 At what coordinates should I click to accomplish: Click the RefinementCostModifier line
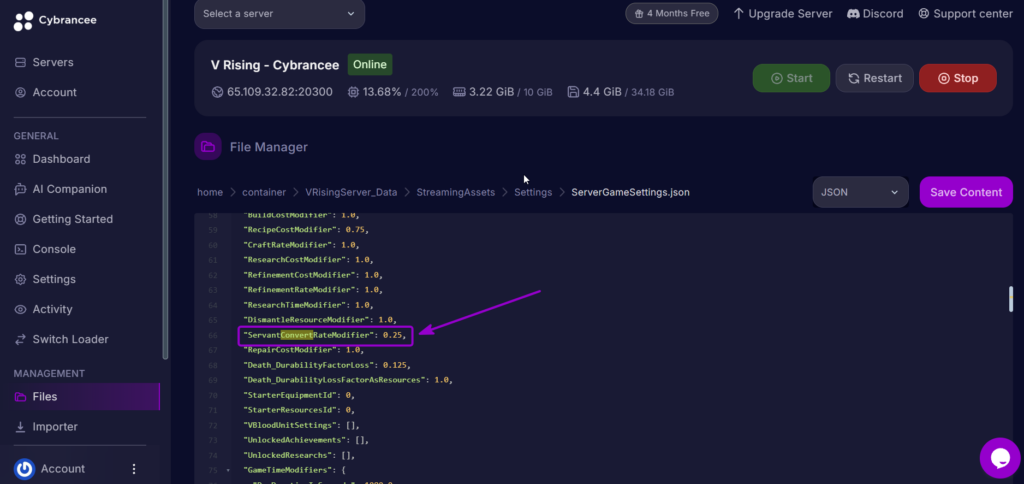tap(313, 275)
